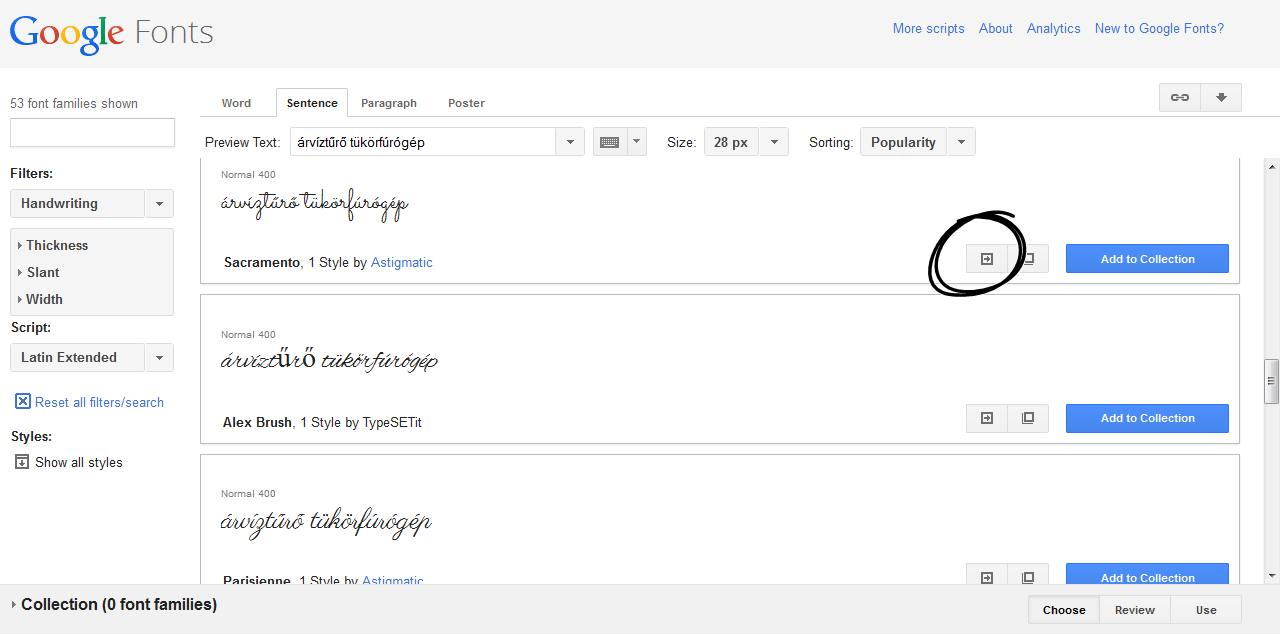Click the Google Fonts logo
The height and width of the screenshot is (634, 1280).
point(111,33)
